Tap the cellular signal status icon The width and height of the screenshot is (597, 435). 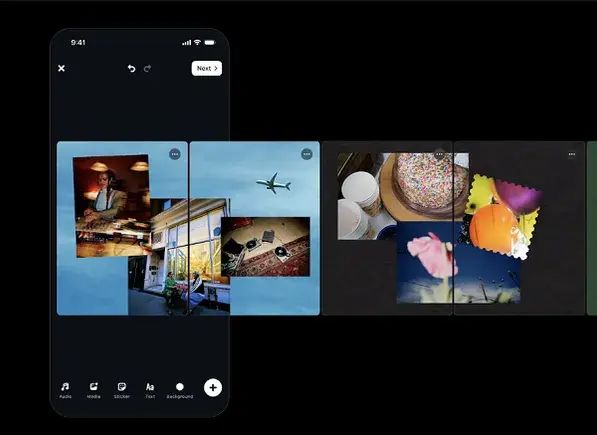pyautogui.click(x=187, y=43)
